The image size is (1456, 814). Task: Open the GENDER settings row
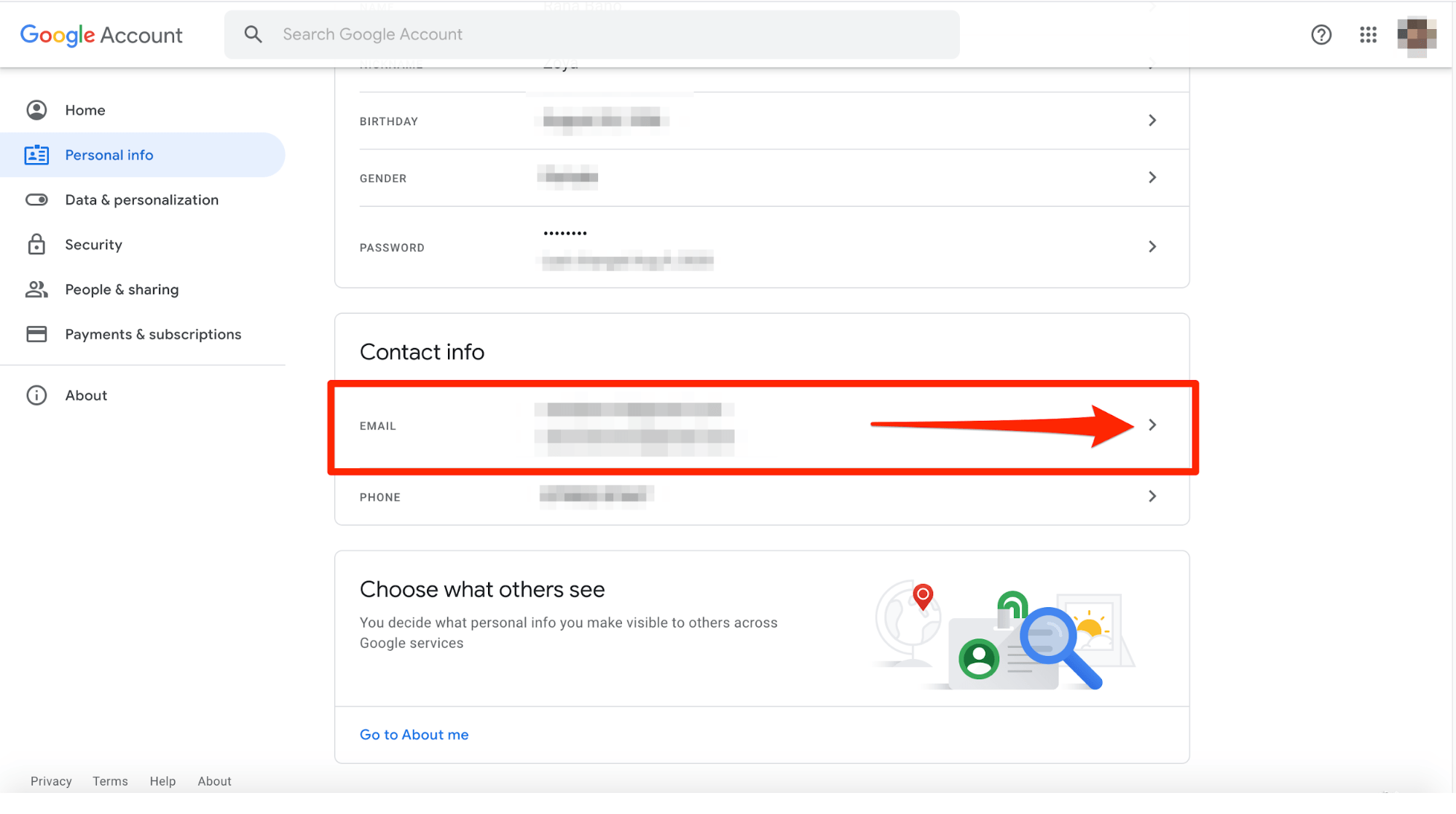(762, 177)
